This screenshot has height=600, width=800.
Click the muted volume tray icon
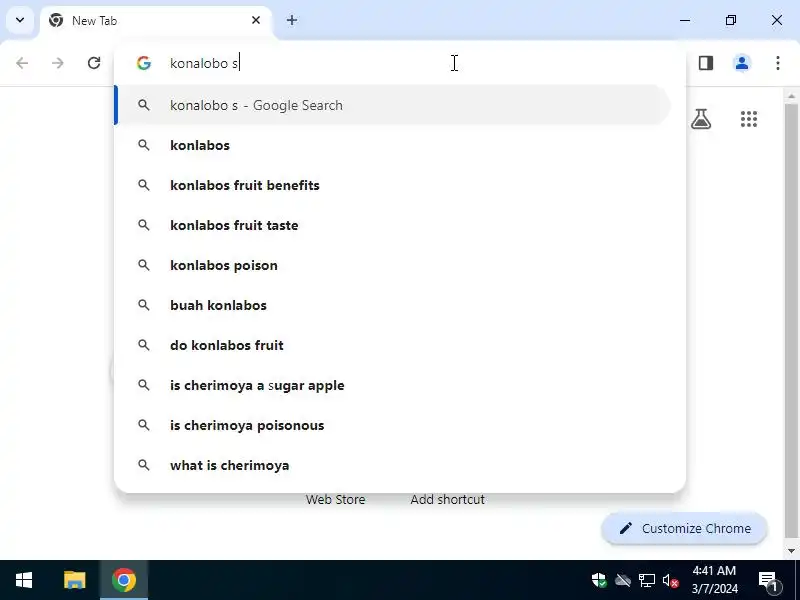pos(670,580)
